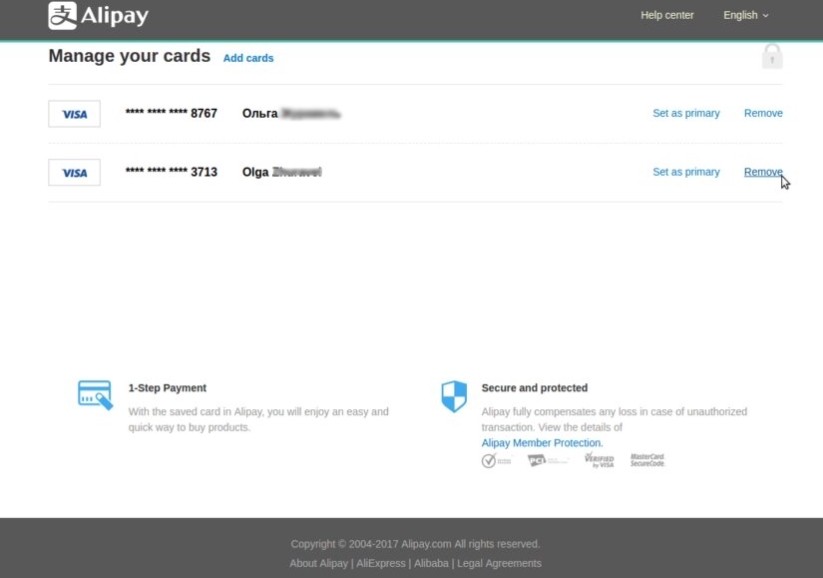This screenshot has height=578, width=823.
Task: Click the Add cards link
Action: (x=248, y=58)
